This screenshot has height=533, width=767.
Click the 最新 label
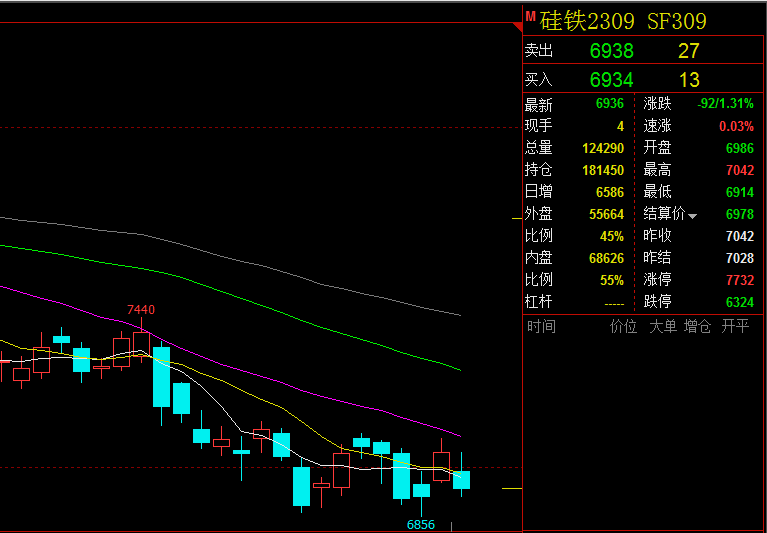tap(539, 104)
